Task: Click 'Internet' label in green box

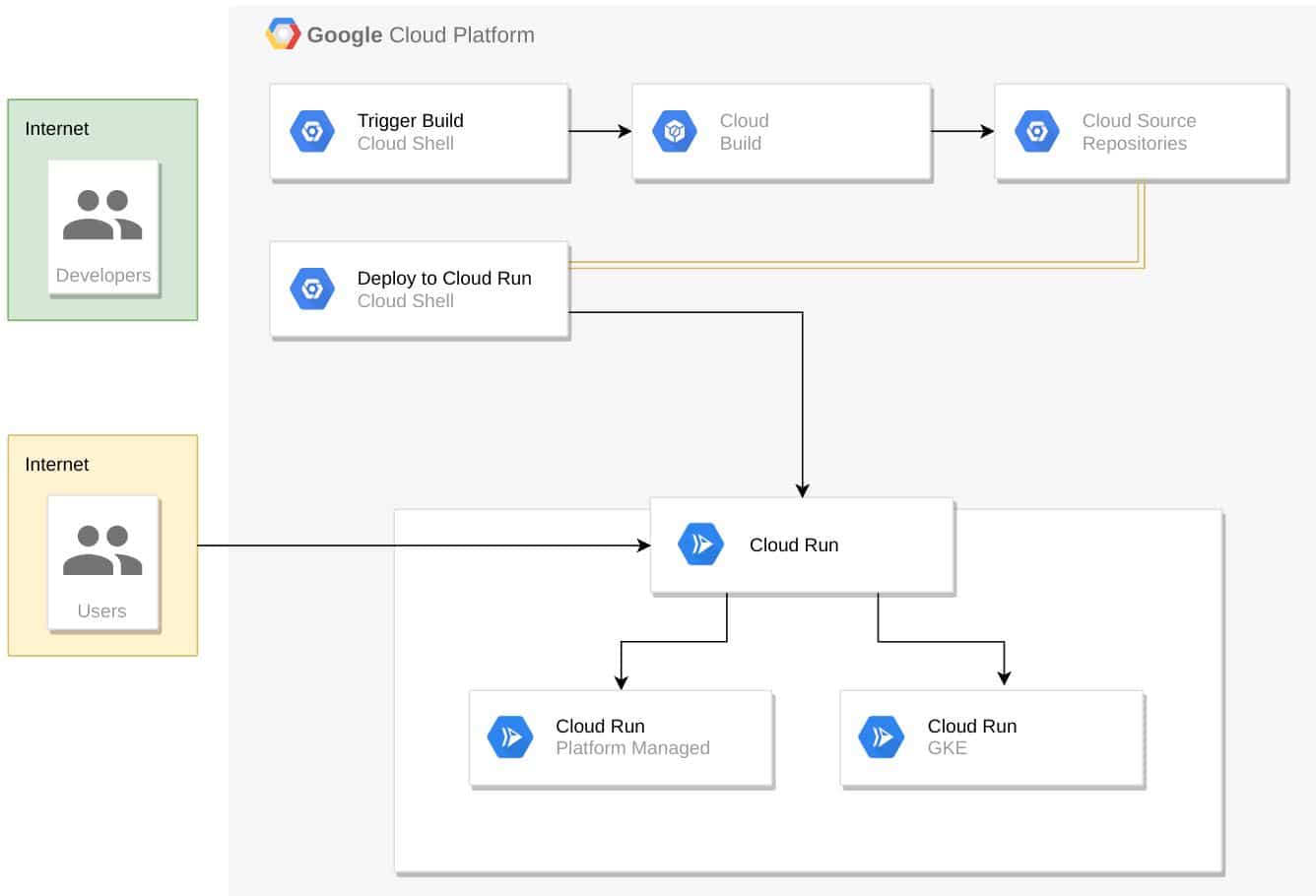Action: pos(56,128)
